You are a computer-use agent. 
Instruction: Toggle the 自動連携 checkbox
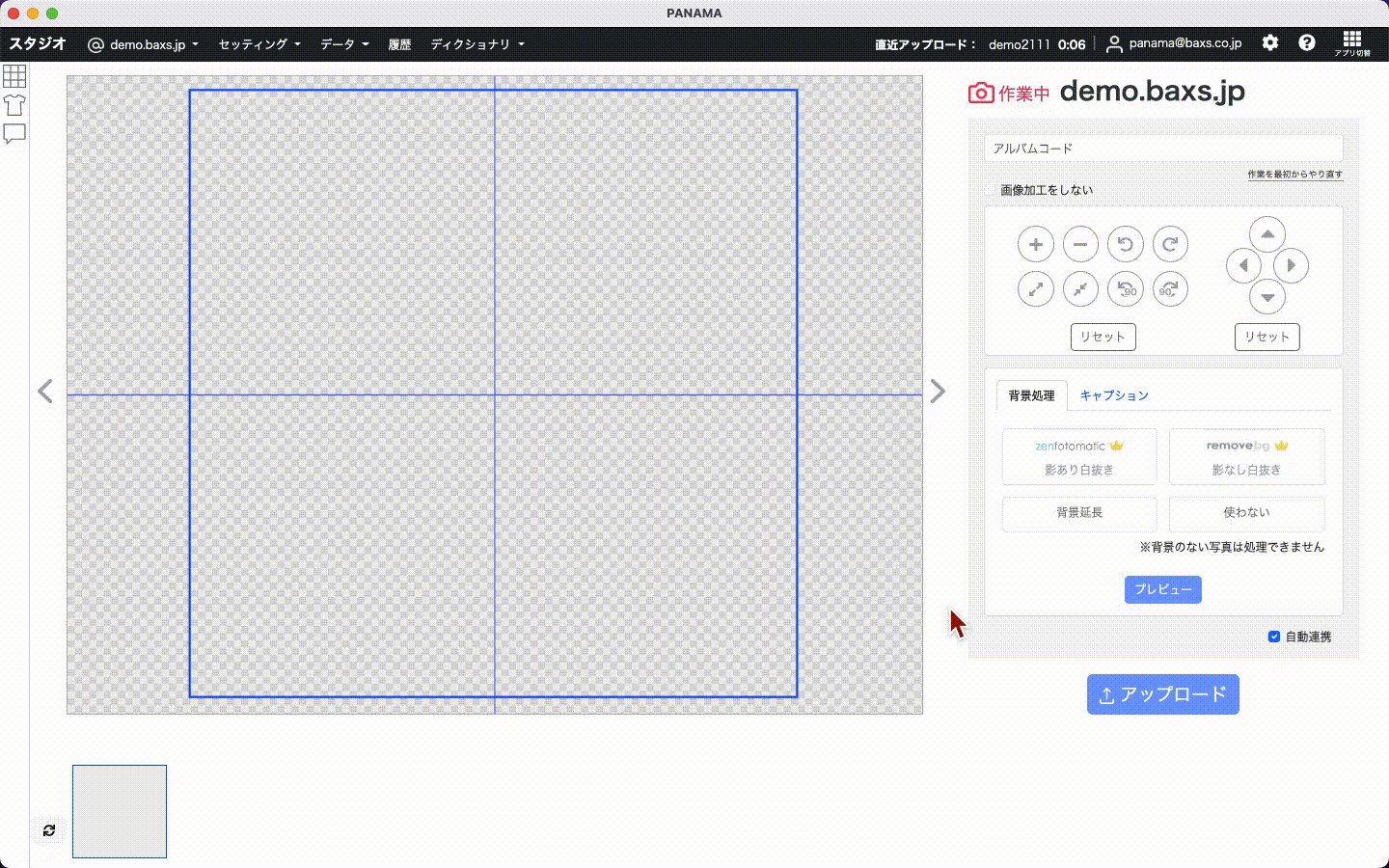click(1273, 637)
